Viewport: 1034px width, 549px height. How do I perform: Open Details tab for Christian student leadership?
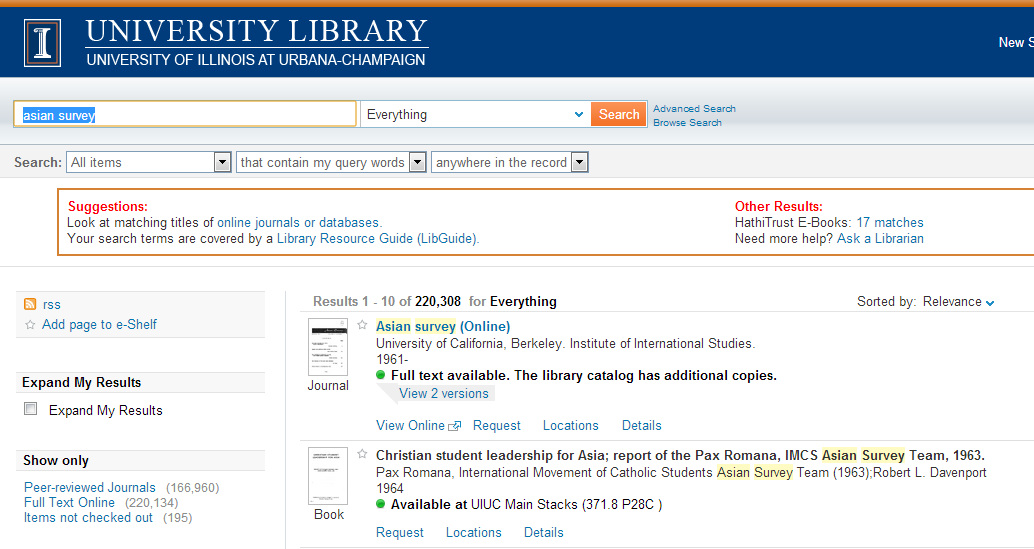(x=543, y=533)
